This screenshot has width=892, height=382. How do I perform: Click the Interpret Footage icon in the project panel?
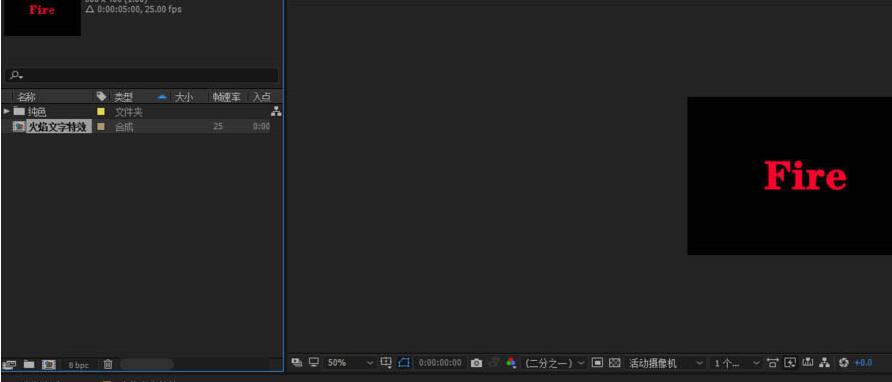(9, 364)
